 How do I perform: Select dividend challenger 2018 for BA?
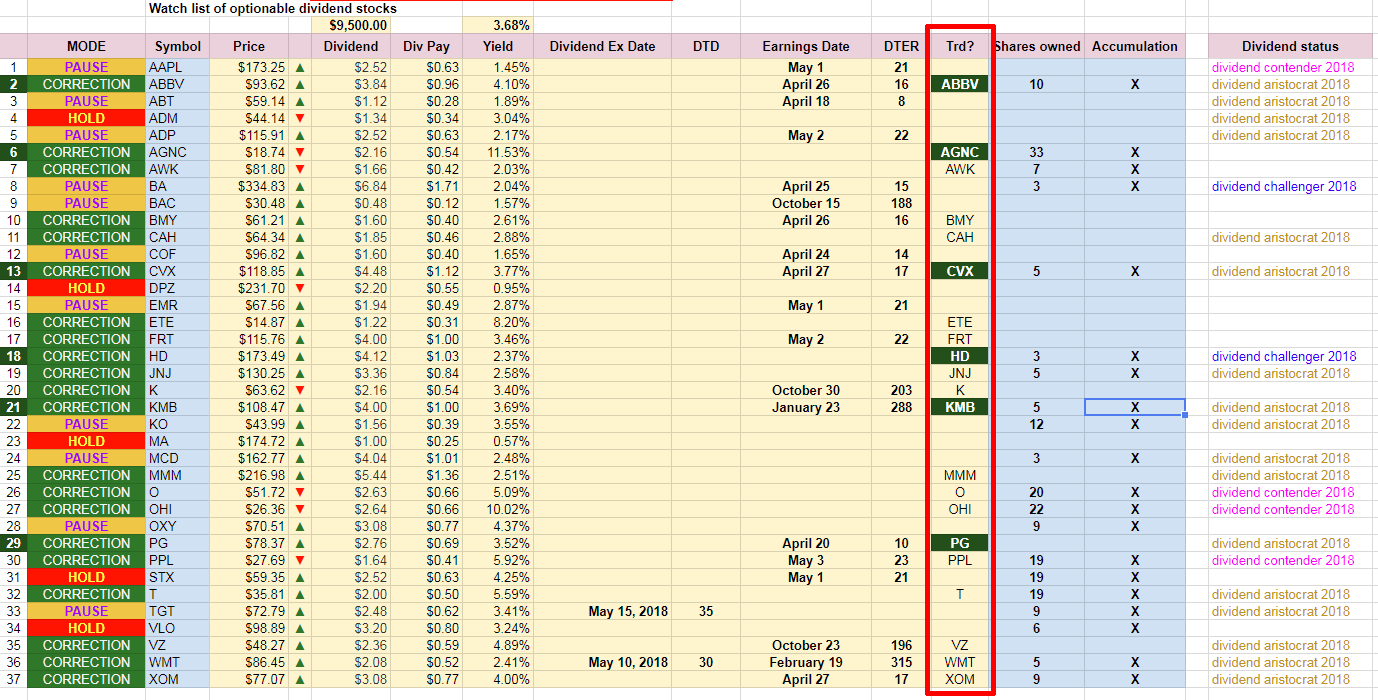(1284, 186)
